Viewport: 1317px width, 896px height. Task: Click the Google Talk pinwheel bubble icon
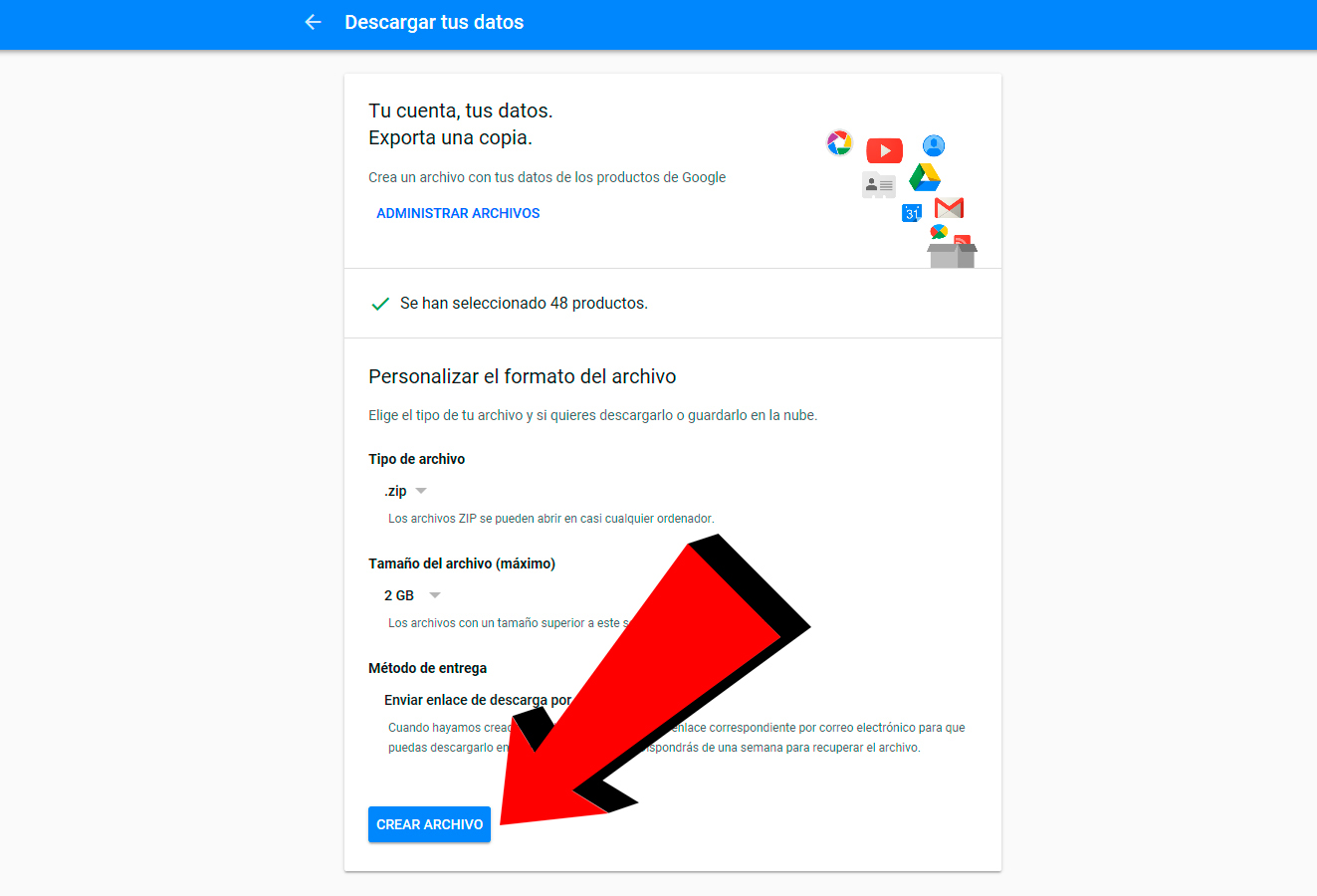click(x=939, y=232)
